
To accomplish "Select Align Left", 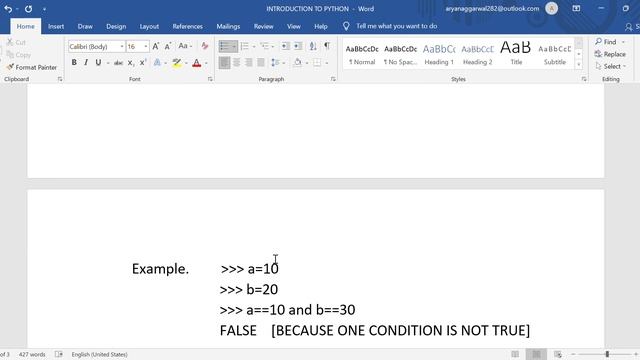I will (224, 63).
